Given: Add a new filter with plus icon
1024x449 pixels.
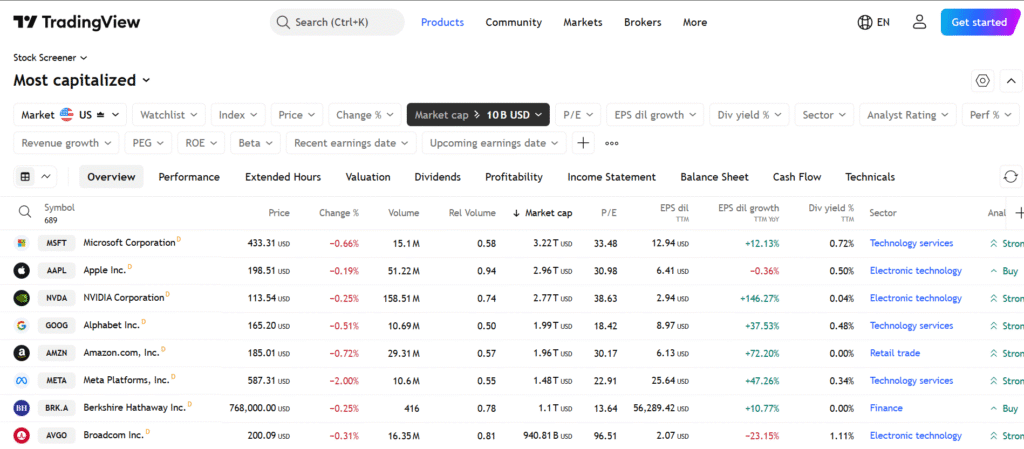Looking at the screenshot, I should tap(583, 143).
